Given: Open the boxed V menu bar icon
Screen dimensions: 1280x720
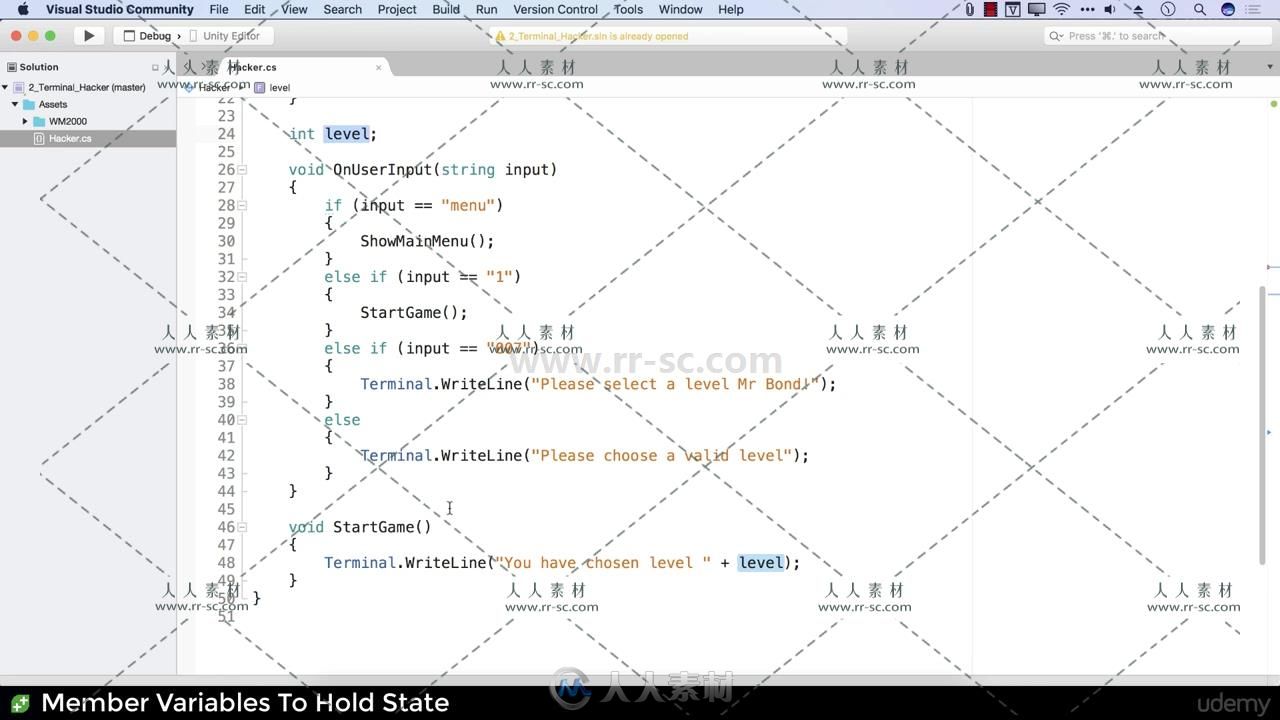Looking at the screenshot, I should 1013,9.
